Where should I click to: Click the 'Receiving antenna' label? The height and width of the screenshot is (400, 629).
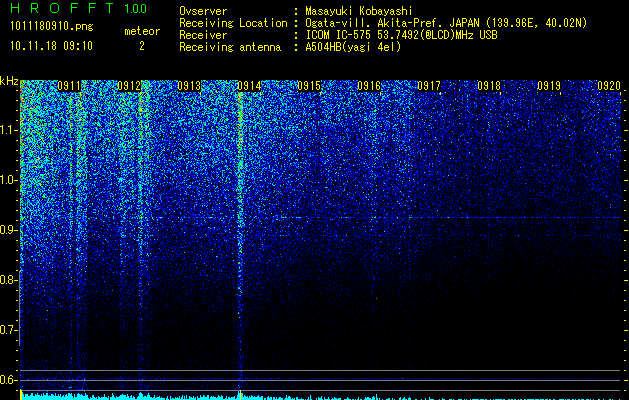click(230, 47)
